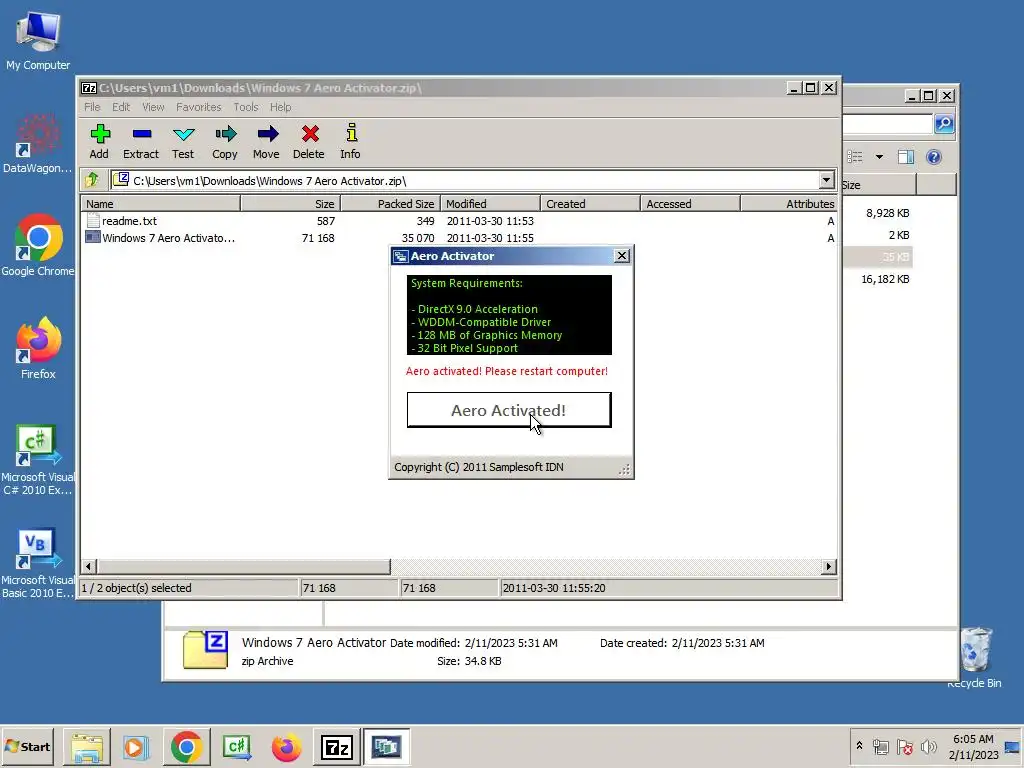Switch to Chrome in the taskbar
Screen dimensions: 1024x768
(x=187, y=746)
